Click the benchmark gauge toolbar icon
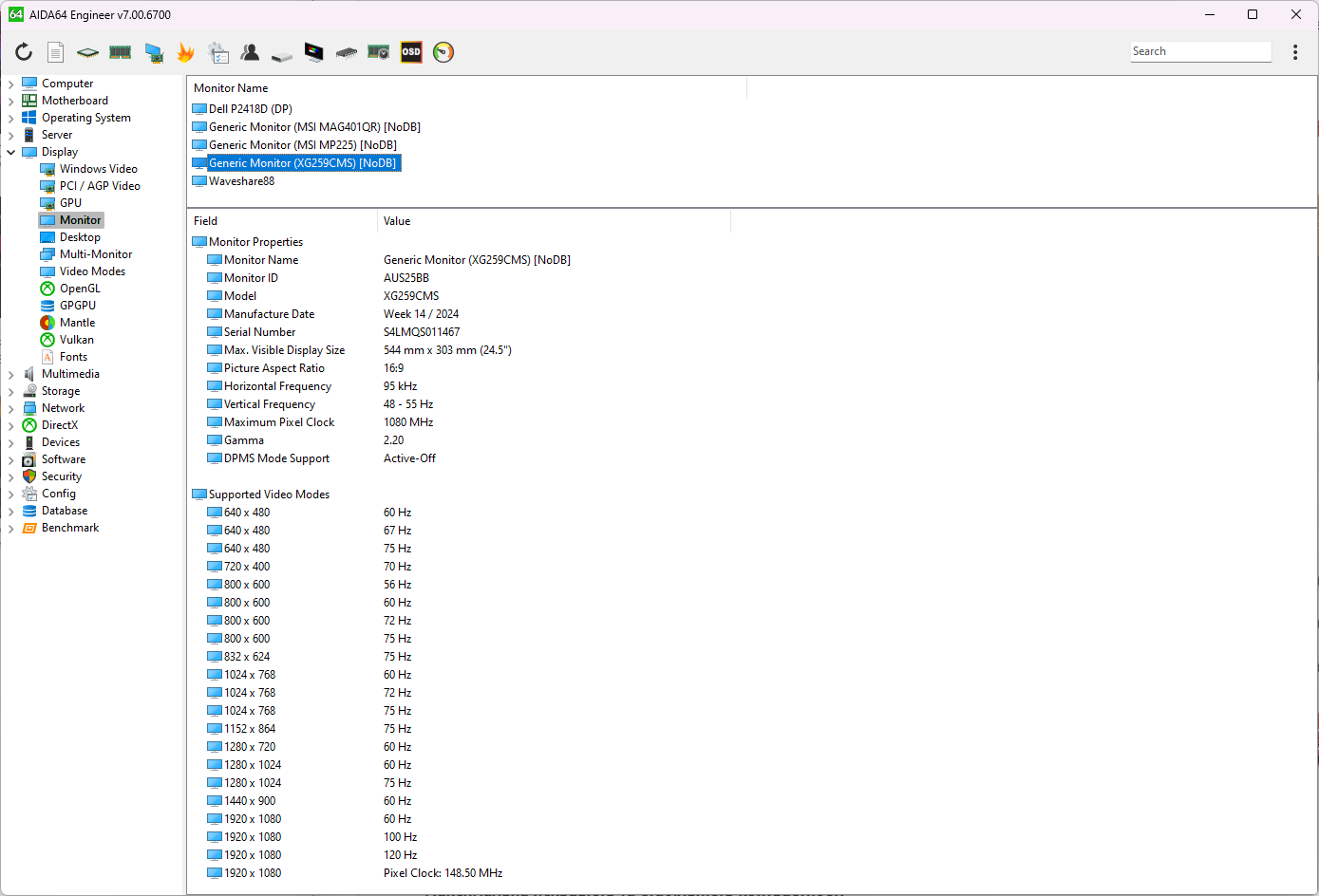This screenshot has height=896, width=1319. tap(443, 52)
